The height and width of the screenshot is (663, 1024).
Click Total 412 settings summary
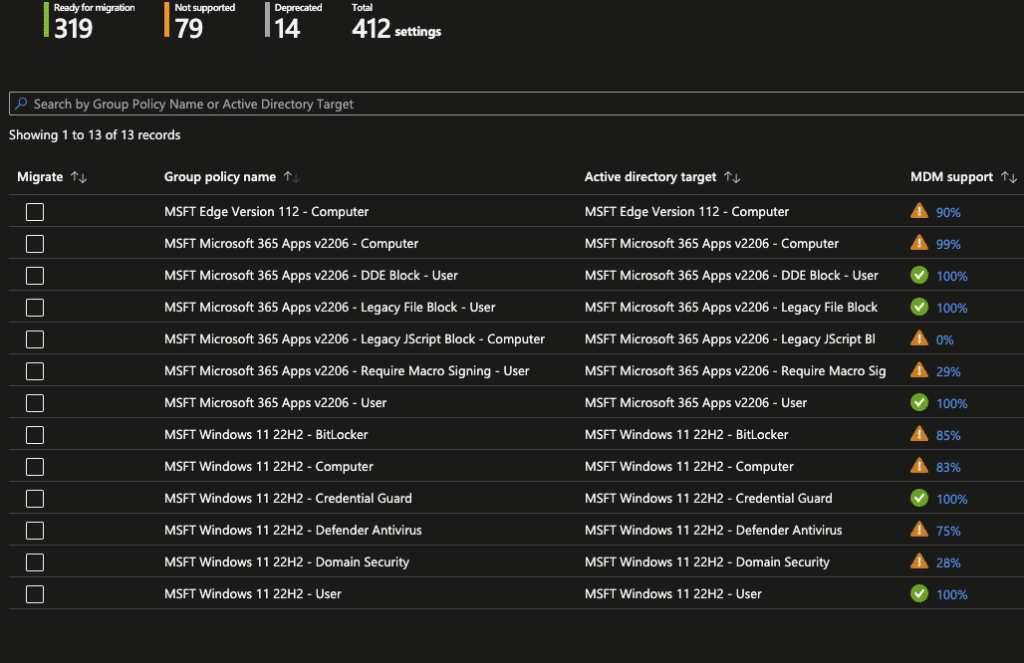click(396, 20)
